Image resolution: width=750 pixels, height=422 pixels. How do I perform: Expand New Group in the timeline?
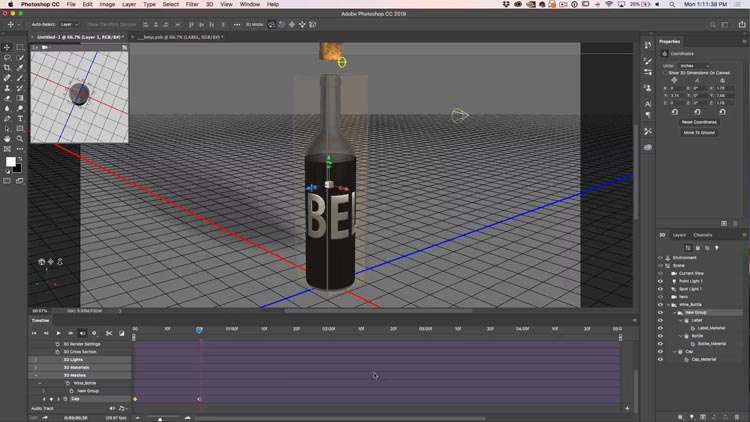point(44,391)
